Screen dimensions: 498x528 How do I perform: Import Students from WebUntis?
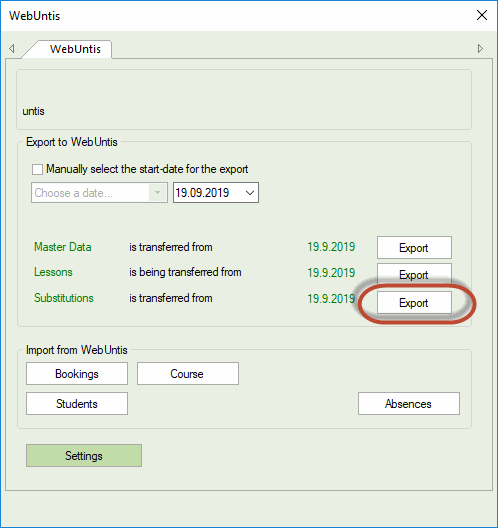[77, 403]
